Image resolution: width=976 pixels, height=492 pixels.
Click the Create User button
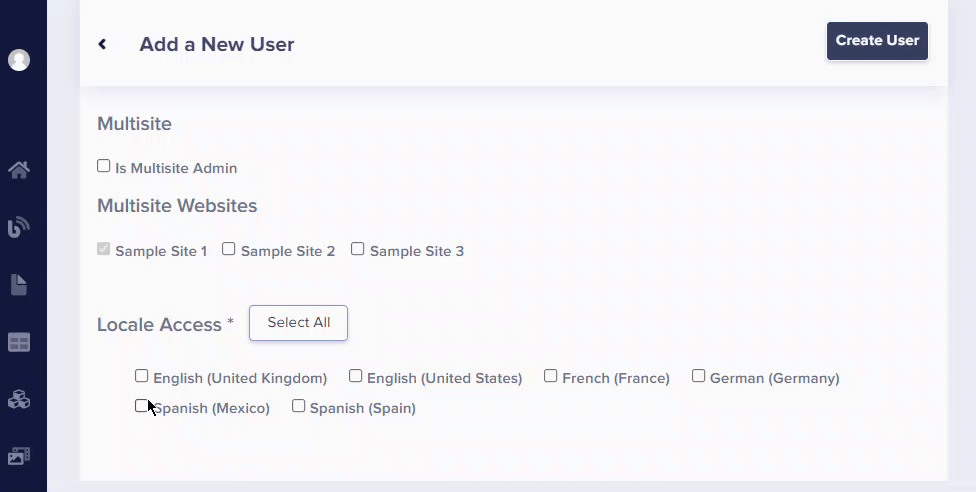point(877,41)
